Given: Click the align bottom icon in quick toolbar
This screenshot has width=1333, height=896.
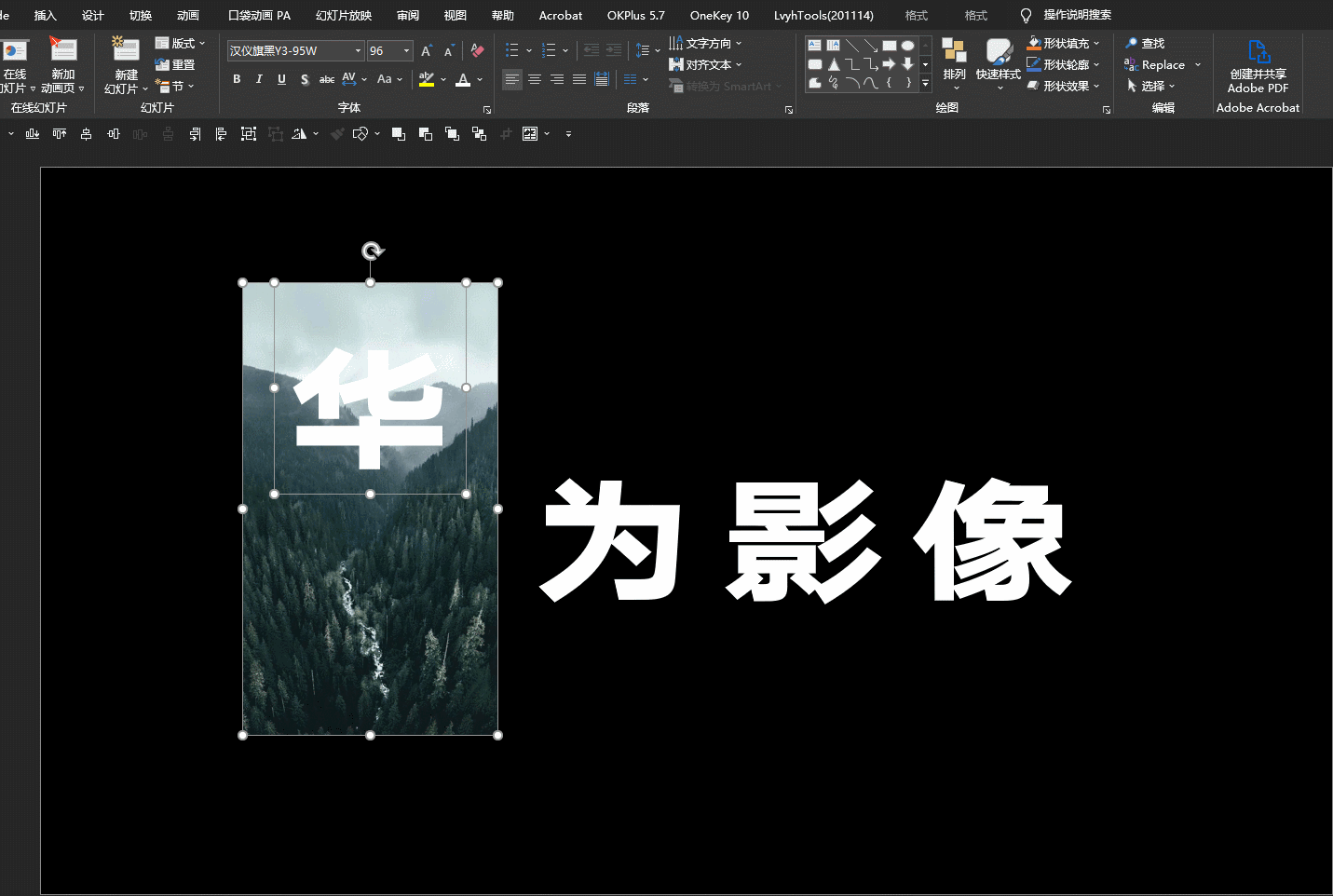Looking at the screenshot, I should pyautogui.click(x=33, y=134).
